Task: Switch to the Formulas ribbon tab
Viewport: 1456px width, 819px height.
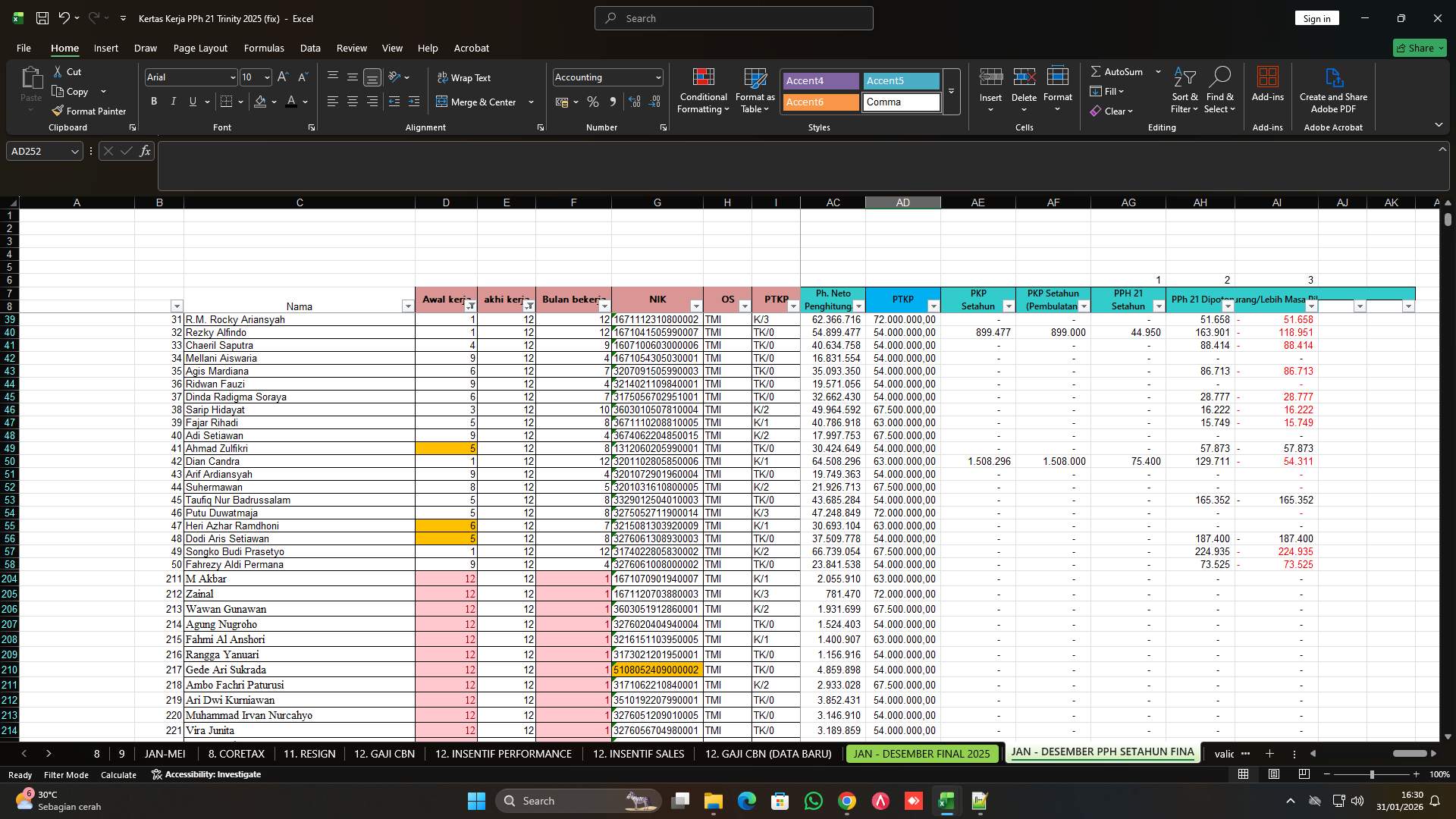Action: 263,48
